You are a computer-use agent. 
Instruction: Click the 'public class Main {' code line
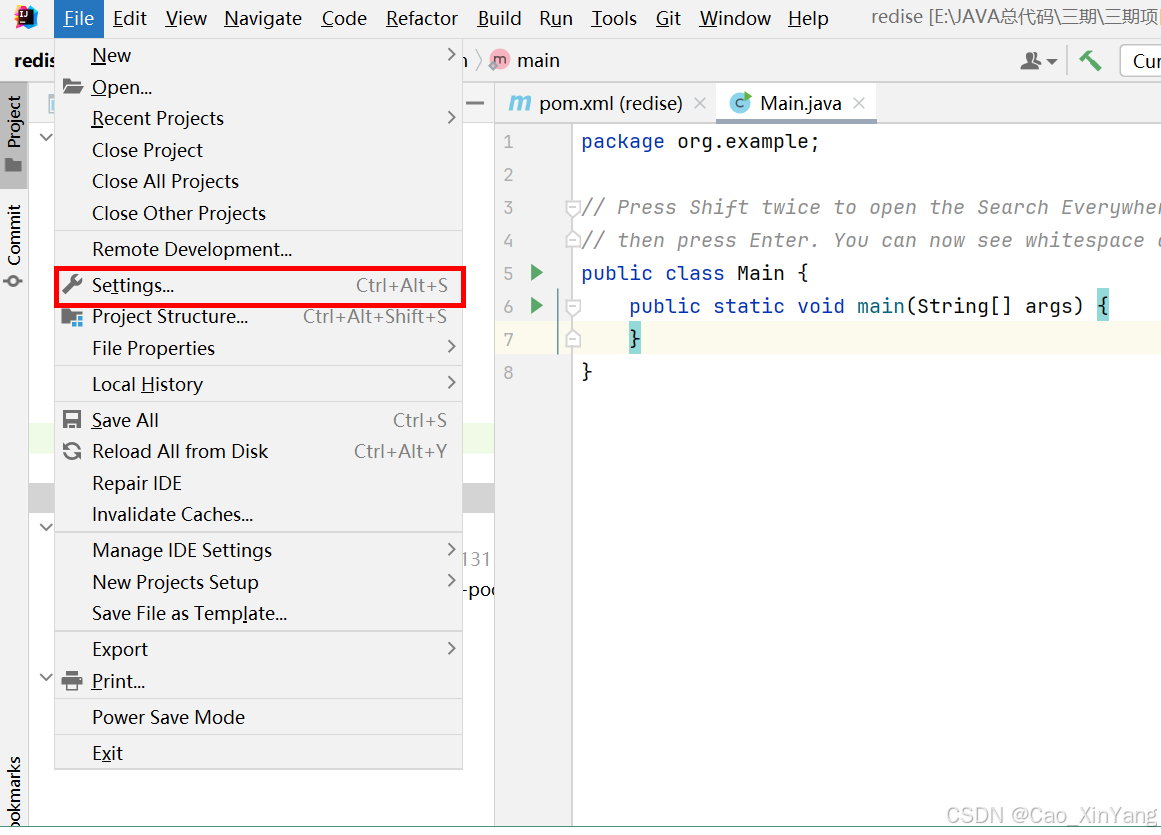695,273
